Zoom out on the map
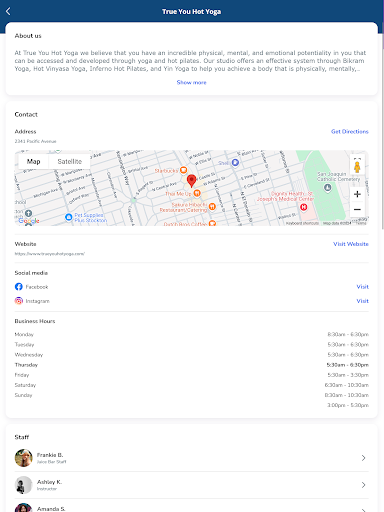This screenshot has height=512, width=384. click(x=357, y=209)
